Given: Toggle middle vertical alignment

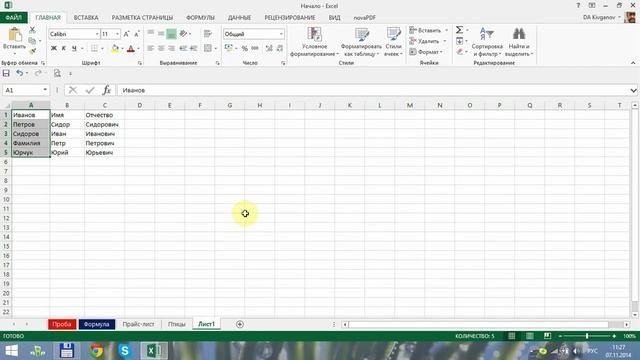Looking at the screenshot, I should tap(161, 34).
